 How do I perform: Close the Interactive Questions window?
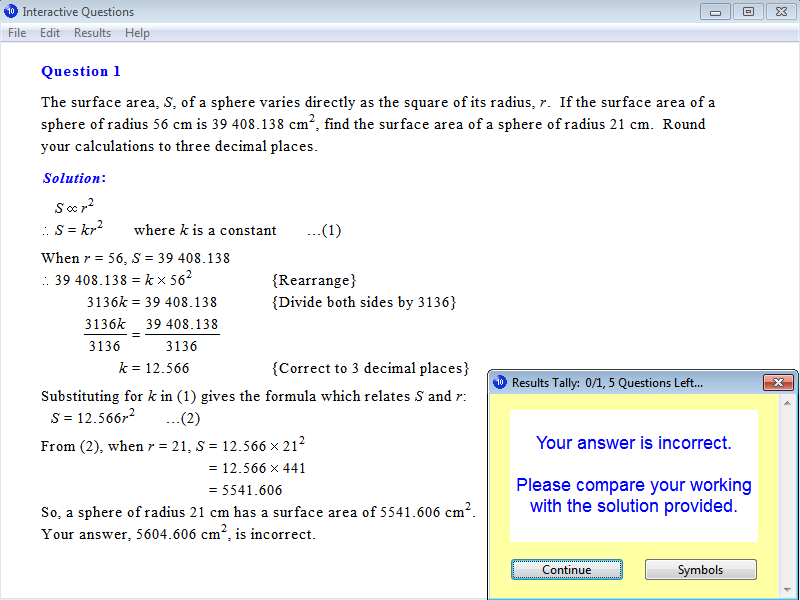[781, 12]
